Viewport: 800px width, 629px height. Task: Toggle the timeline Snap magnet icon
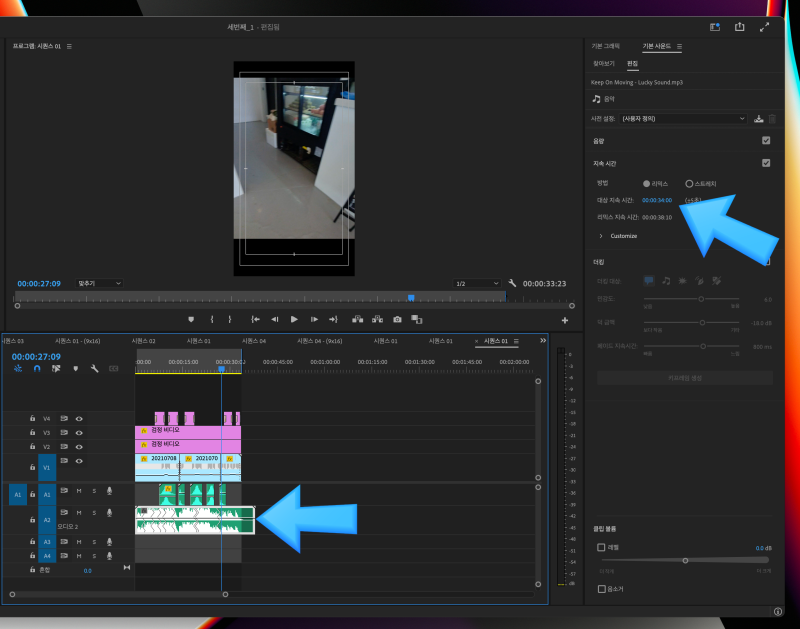coord(37,368)
